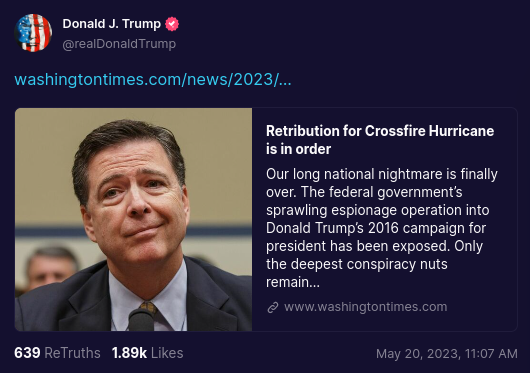Click the microphone in the article photo
Viewport: 530px width, 373px height.
tap(141, 320)
